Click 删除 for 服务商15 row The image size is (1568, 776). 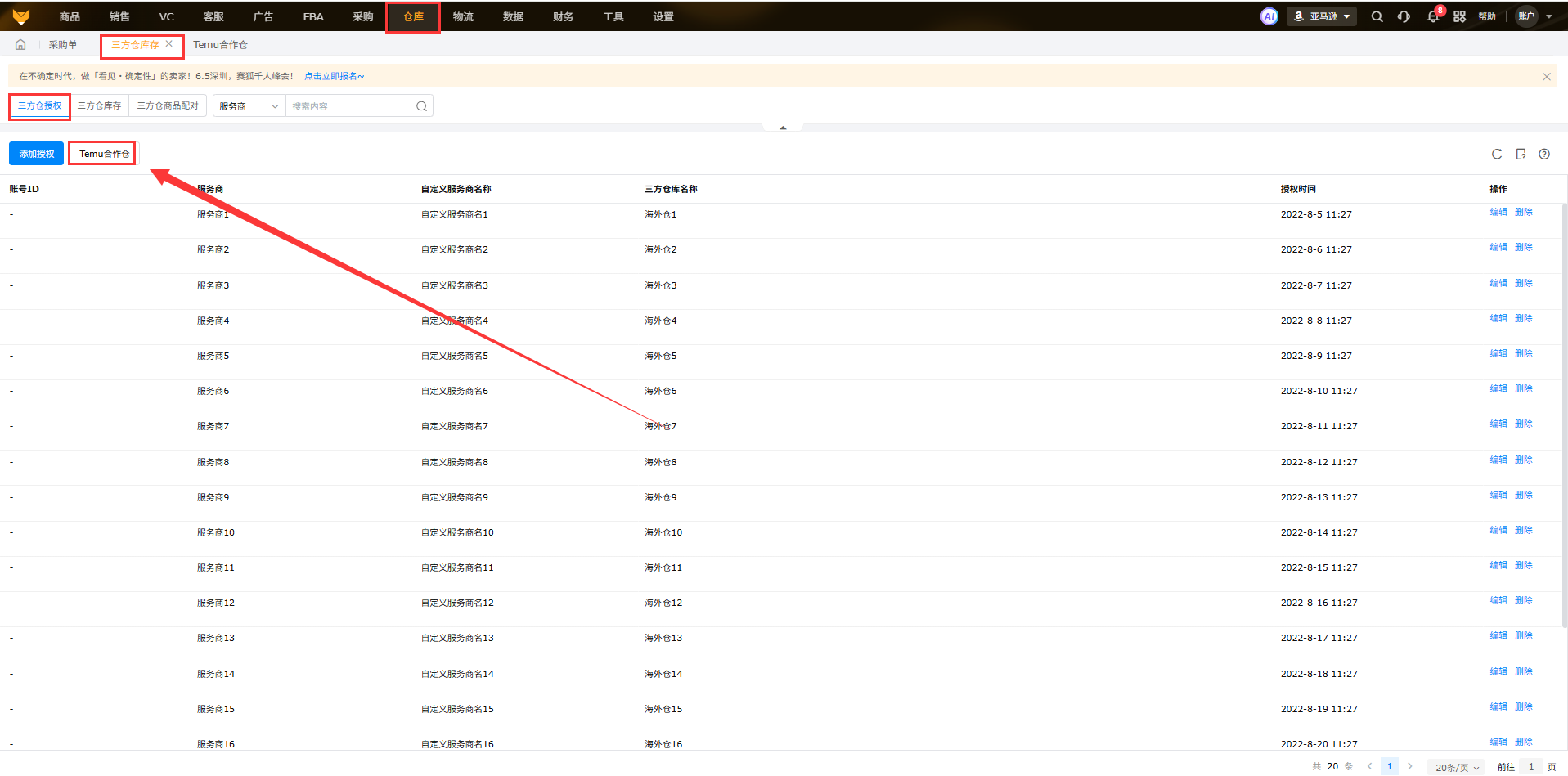(1523, 706)
